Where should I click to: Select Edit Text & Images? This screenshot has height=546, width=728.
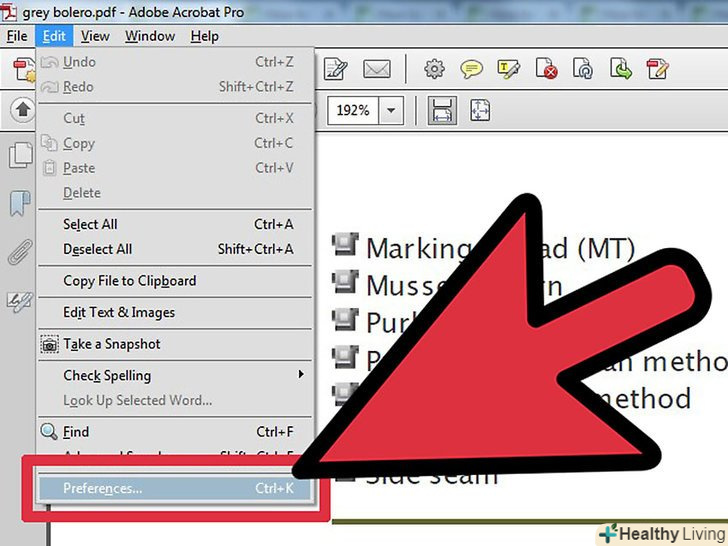coord(175,312)
